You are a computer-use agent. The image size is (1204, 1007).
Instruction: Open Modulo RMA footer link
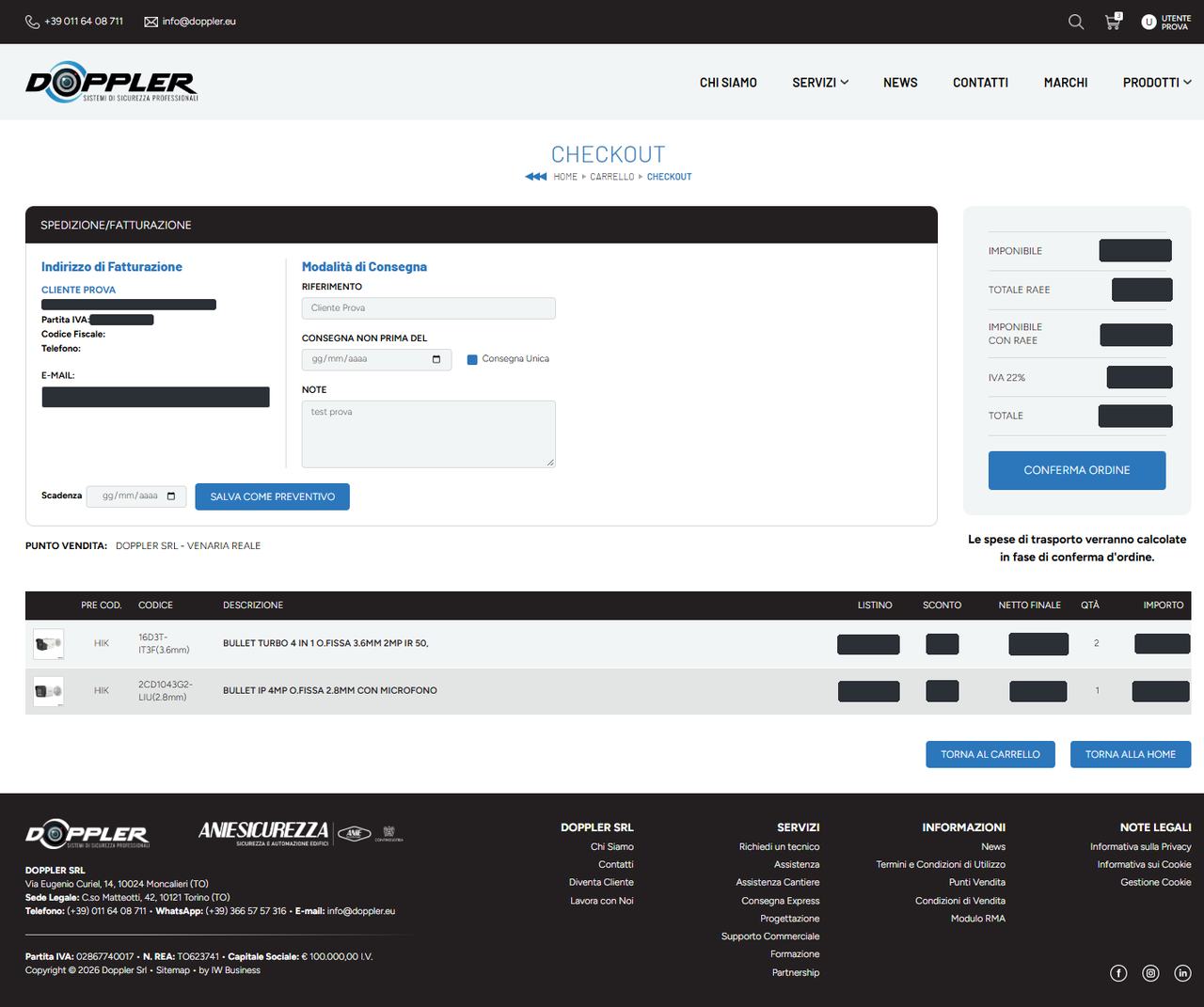pyautogui.click(x=978, y=919)
